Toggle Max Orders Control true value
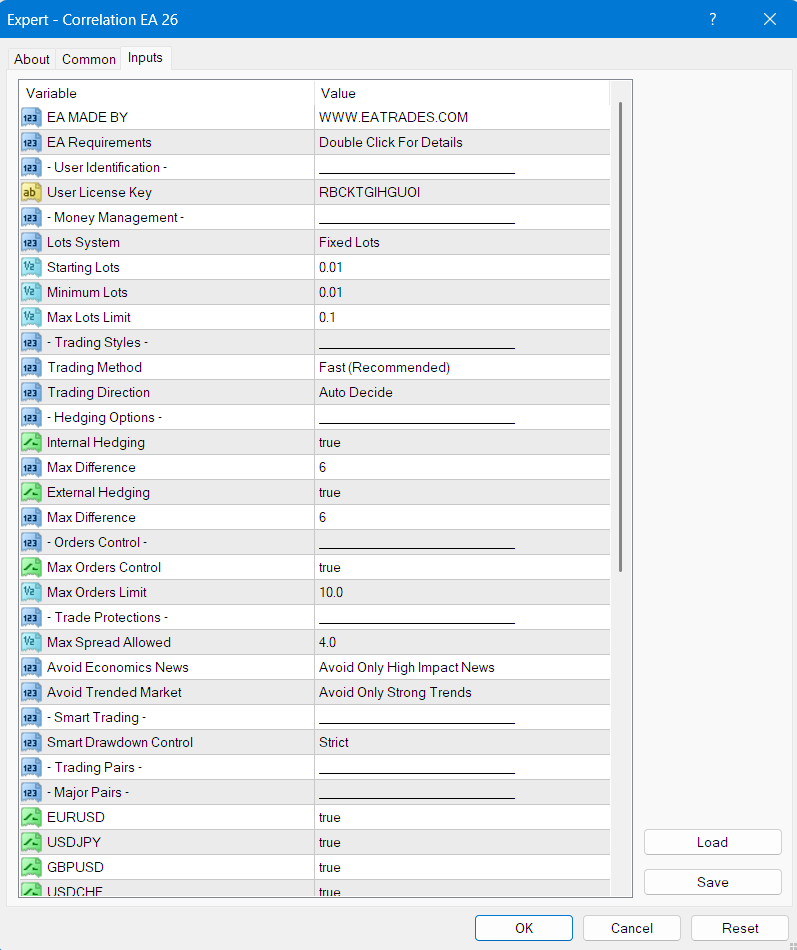The width and height of the screenshot is (797, 950). coord(330,567)
